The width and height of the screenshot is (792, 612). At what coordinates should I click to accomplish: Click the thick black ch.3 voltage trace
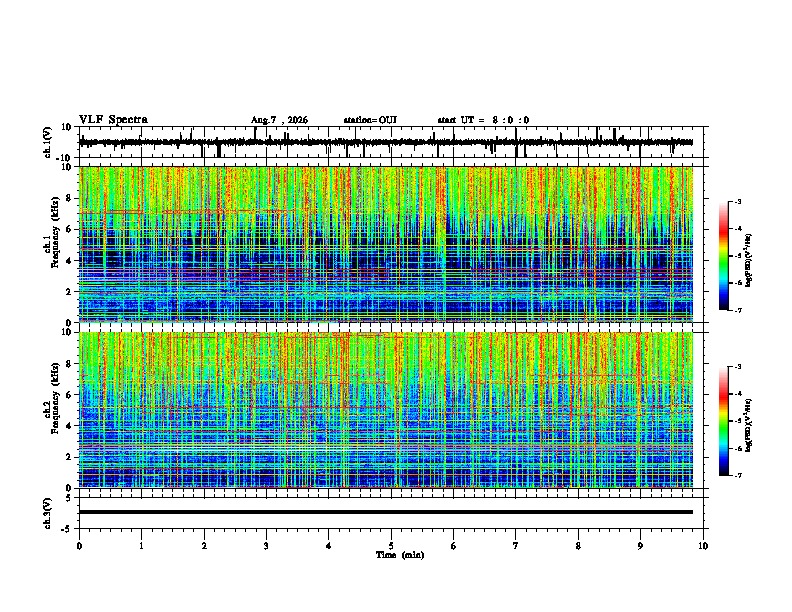click(386, 512)
